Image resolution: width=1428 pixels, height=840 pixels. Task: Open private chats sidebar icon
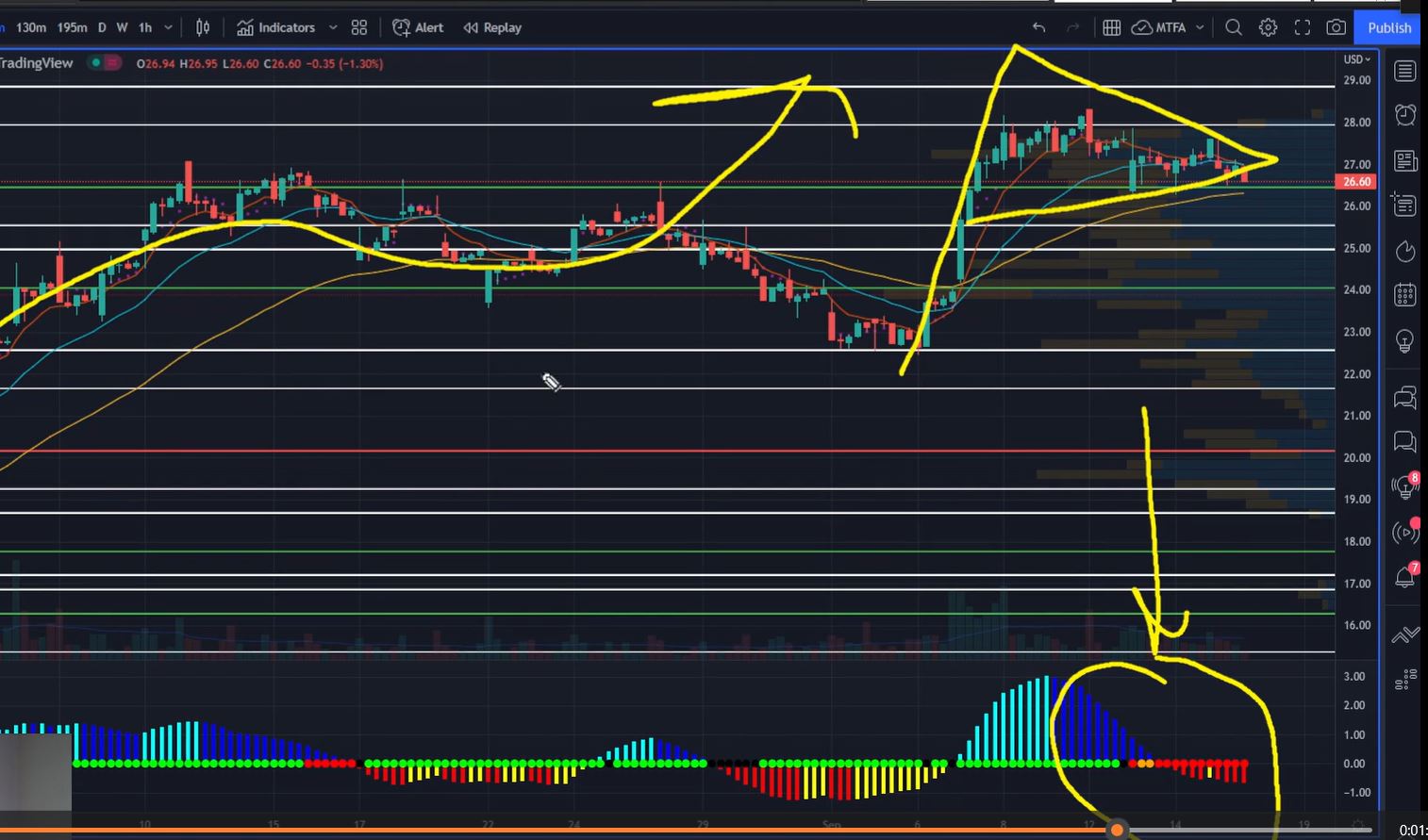pyautogui.click(x=1405, y=440)
